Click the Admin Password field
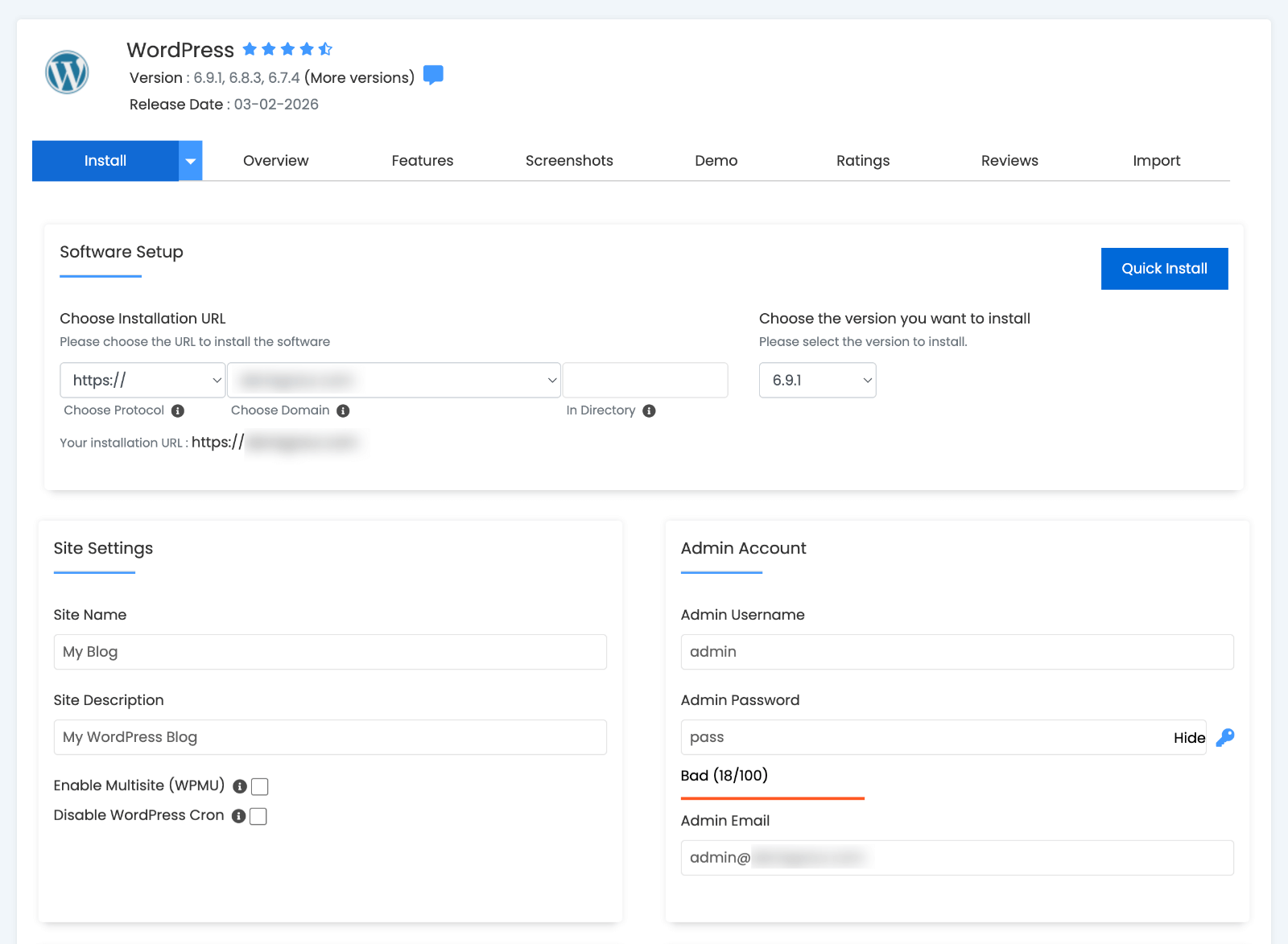This screenshot has width=1288, height=944. coord(943,737)
